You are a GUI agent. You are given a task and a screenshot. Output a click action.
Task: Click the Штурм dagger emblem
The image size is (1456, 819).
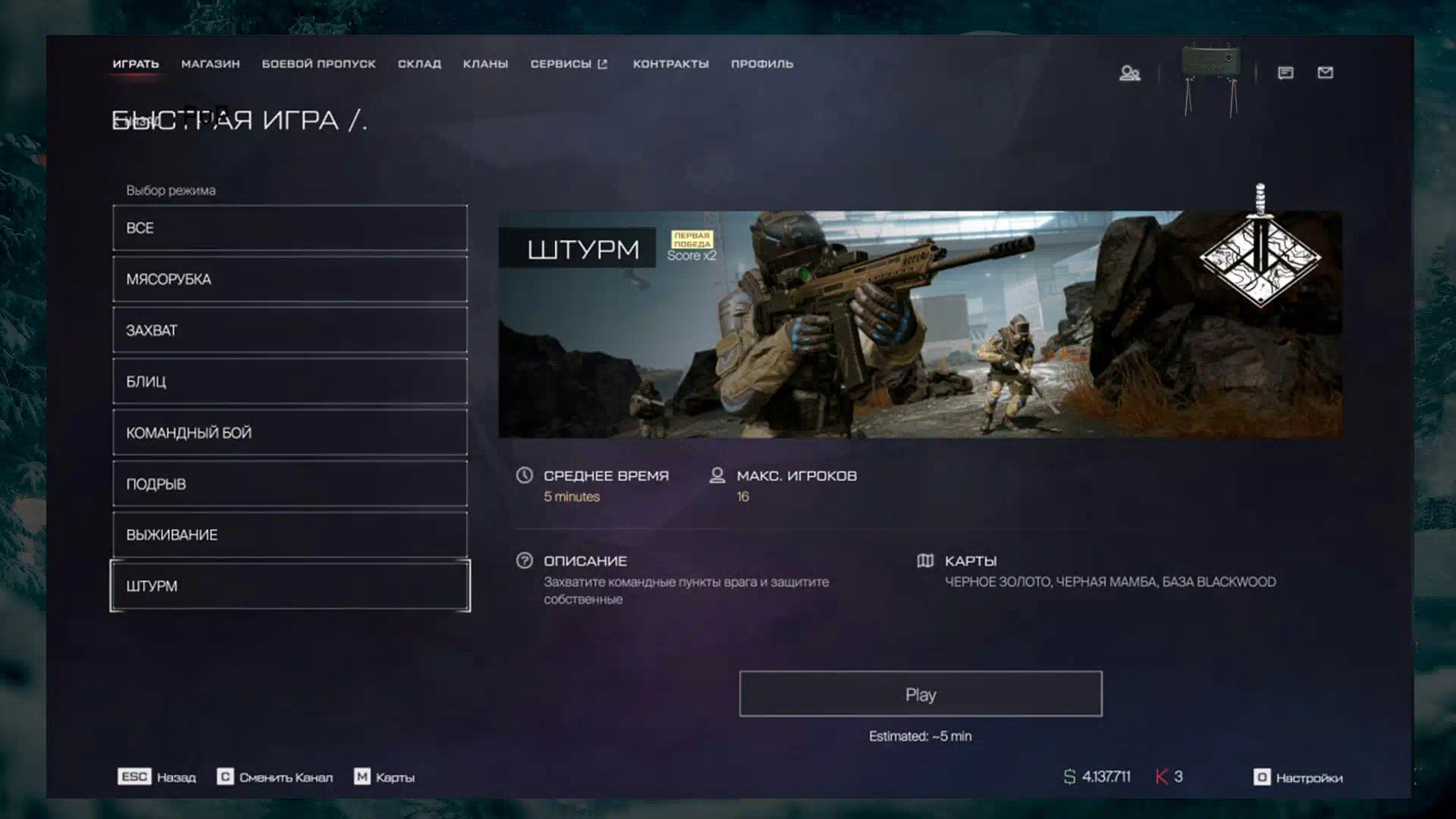click(1260, 247)
